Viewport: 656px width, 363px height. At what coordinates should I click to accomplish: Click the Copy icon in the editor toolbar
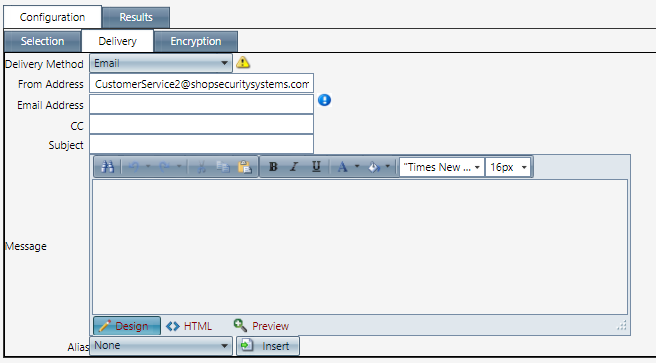point(223,167)
